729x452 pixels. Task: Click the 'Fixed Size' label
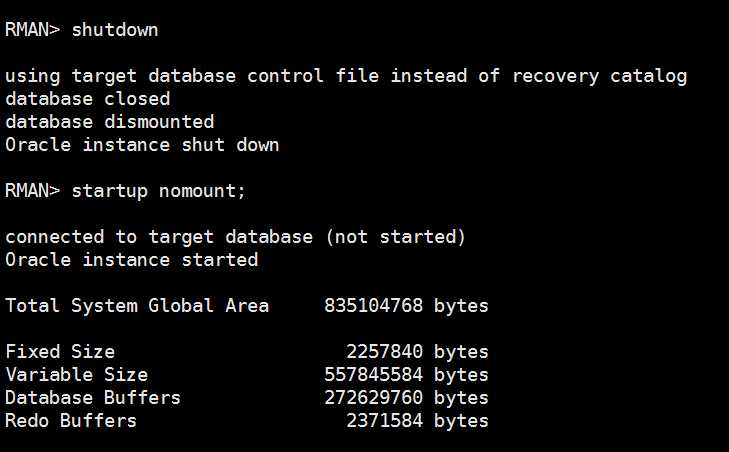tap(60, 352)
